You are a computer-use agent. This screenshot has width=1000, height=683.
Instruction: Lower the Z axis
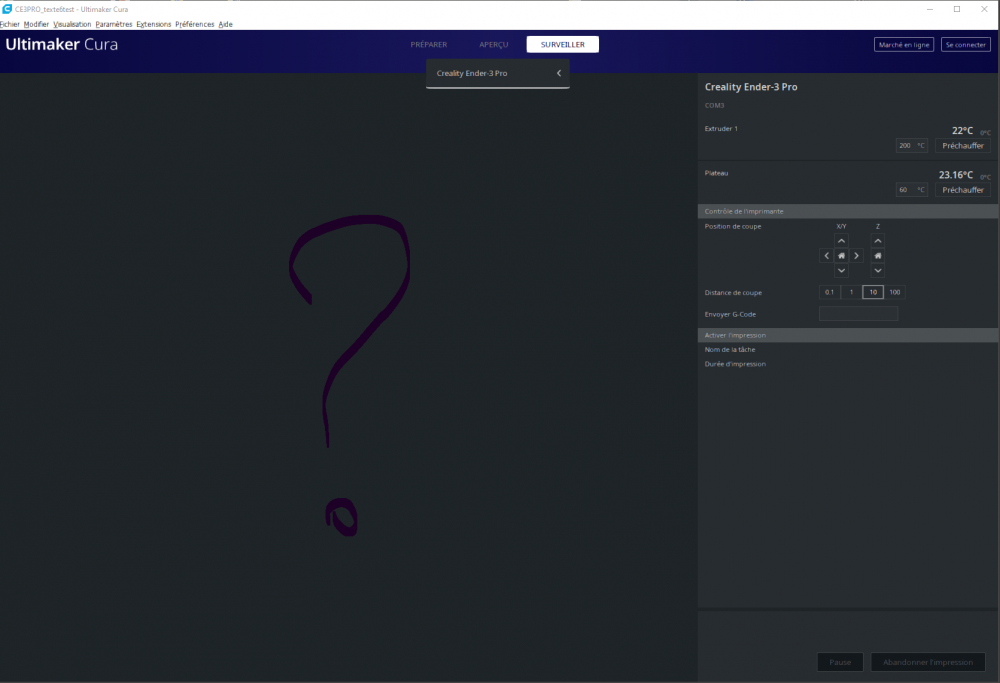(878, 270)
